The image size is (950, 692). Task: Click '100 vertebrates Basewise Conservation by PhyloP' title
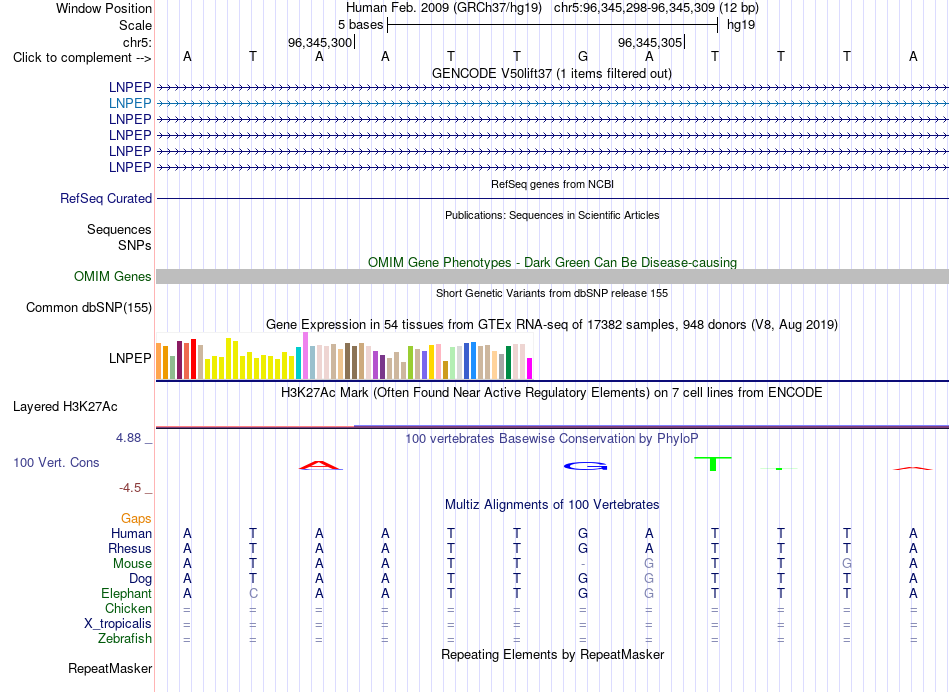tap(552, 439)
